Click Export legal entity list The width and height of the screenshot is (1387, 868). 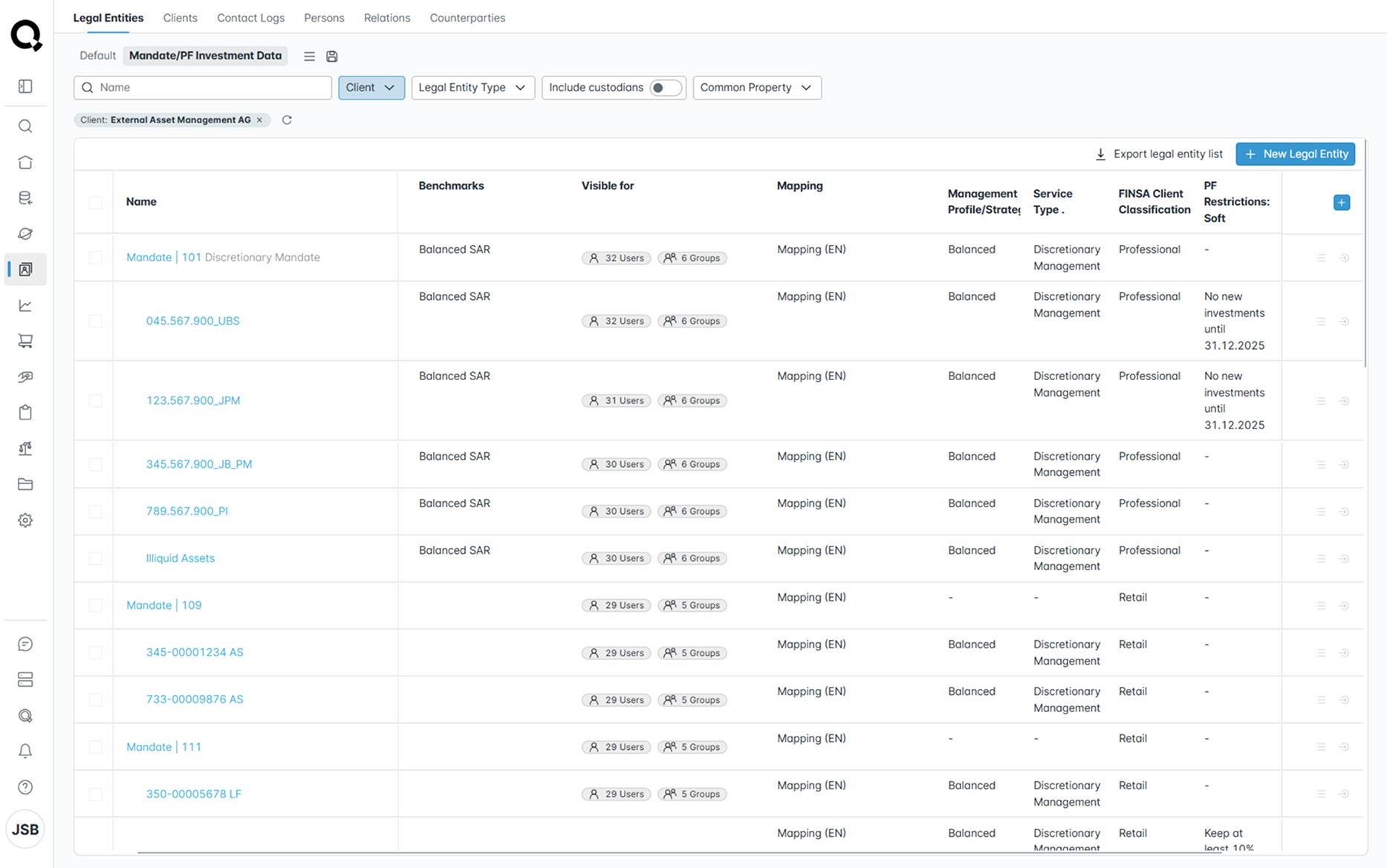[1159, 154]
